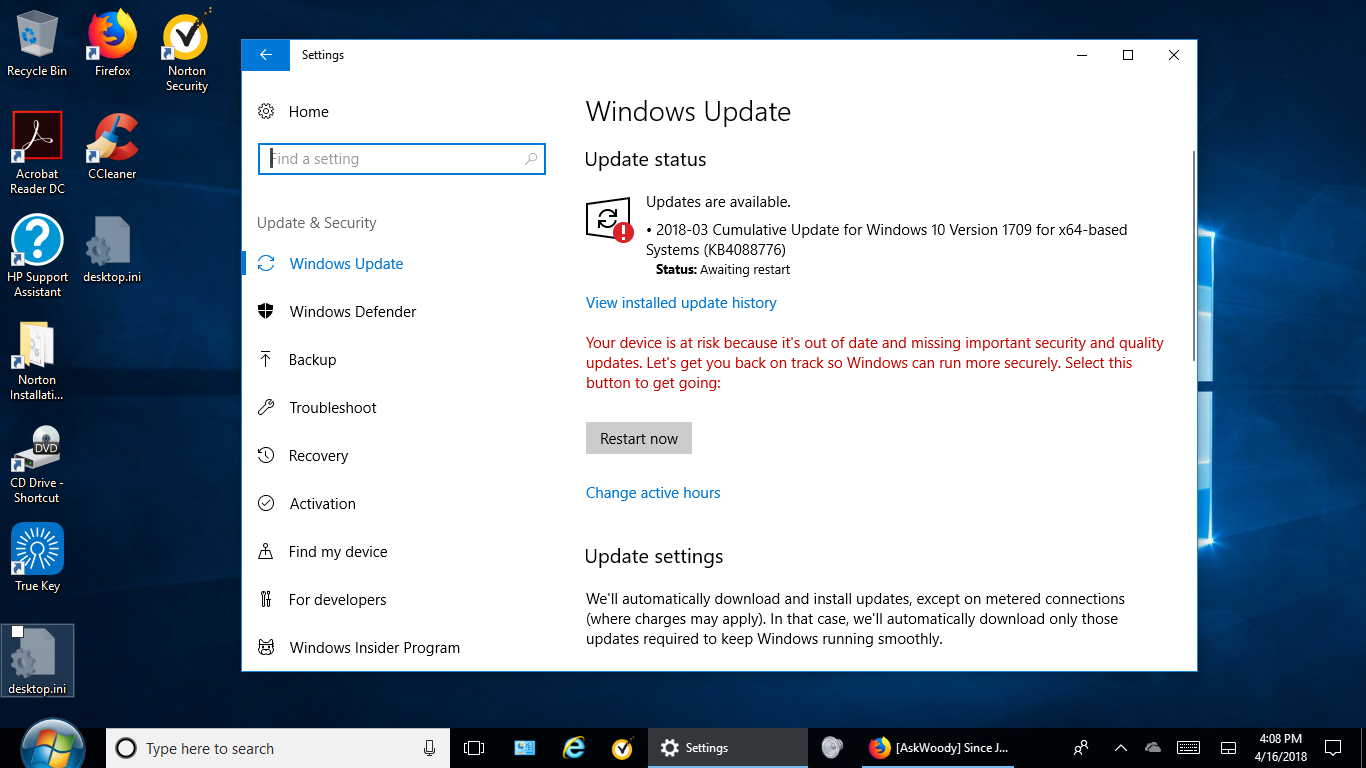This screenshot has width=1366, height=768.
Task: Open Action Center notifications icon
Action: click(x=1333, y=748)
